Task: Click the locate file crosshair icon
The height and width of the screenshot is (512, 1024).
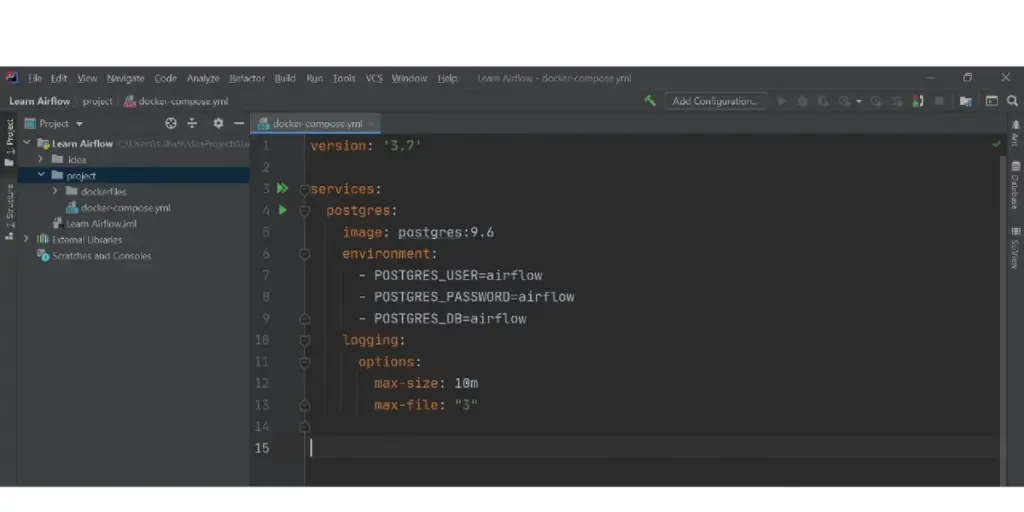Action: [171, 124]
